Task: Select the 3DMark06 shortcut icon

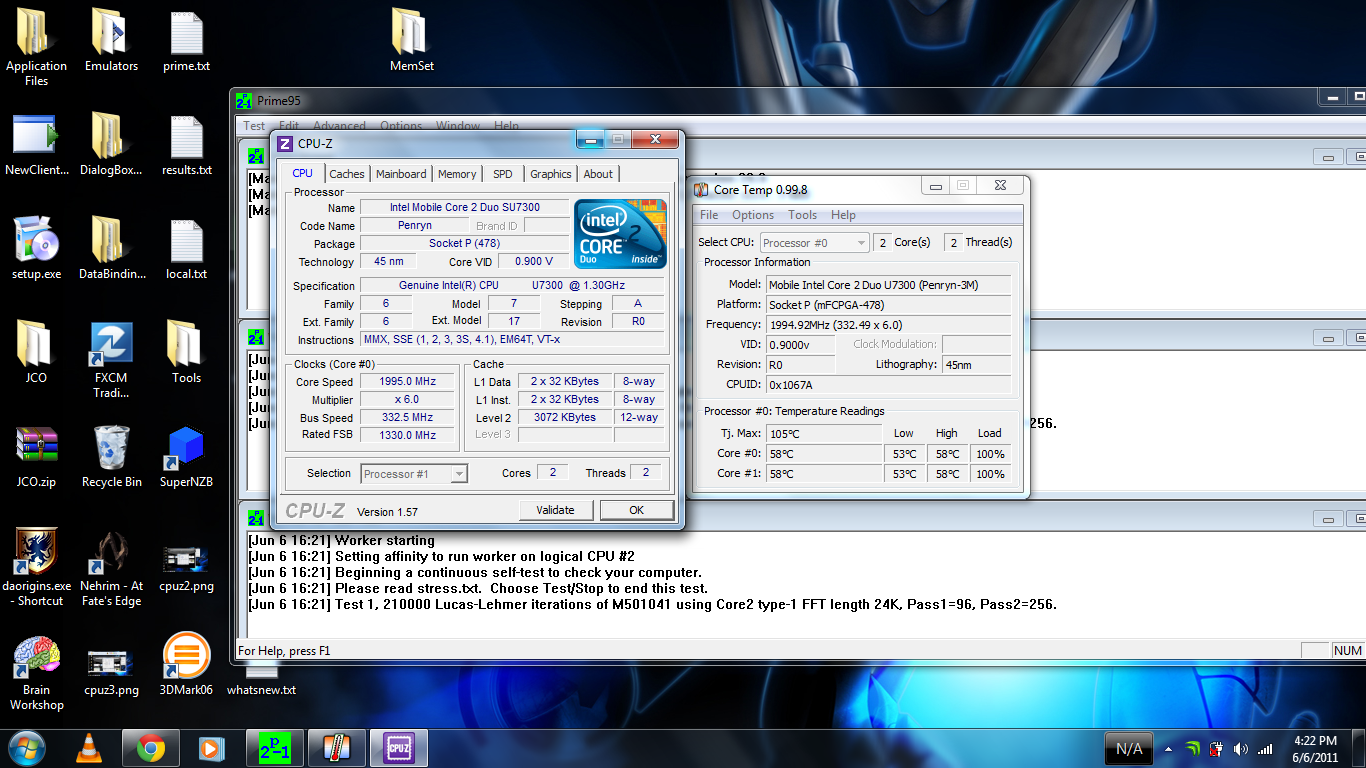Action: (x=187, y=664)
